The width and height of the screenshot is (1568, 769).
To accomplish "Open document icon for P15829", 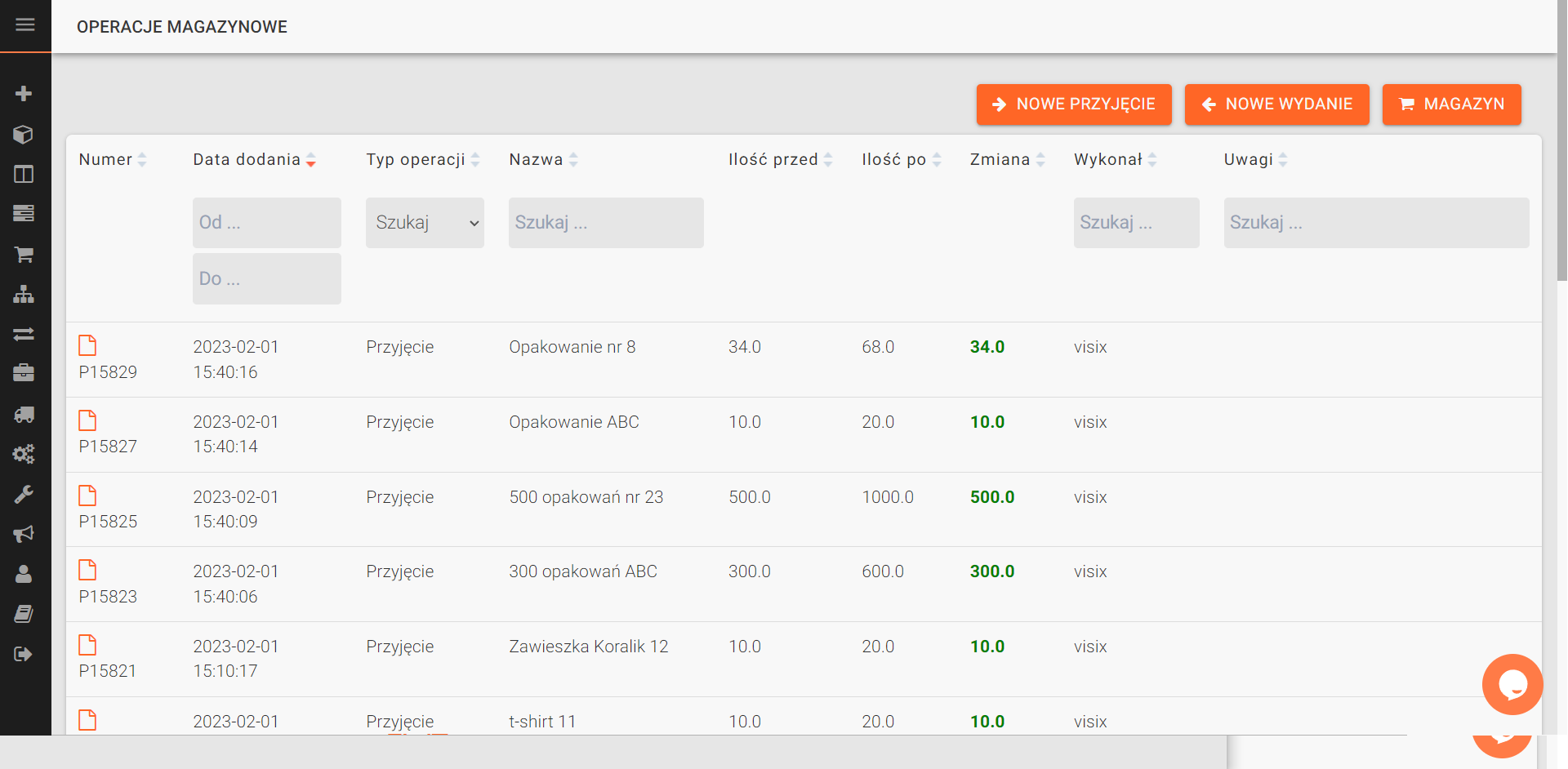I will click(87, 345).
